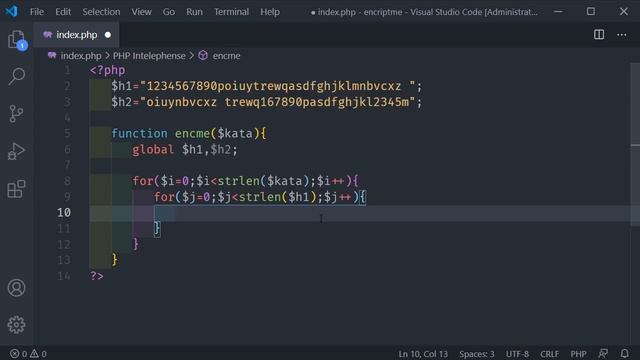
Task: Change indentation via Spaces: 3
Action: point(476,353)
